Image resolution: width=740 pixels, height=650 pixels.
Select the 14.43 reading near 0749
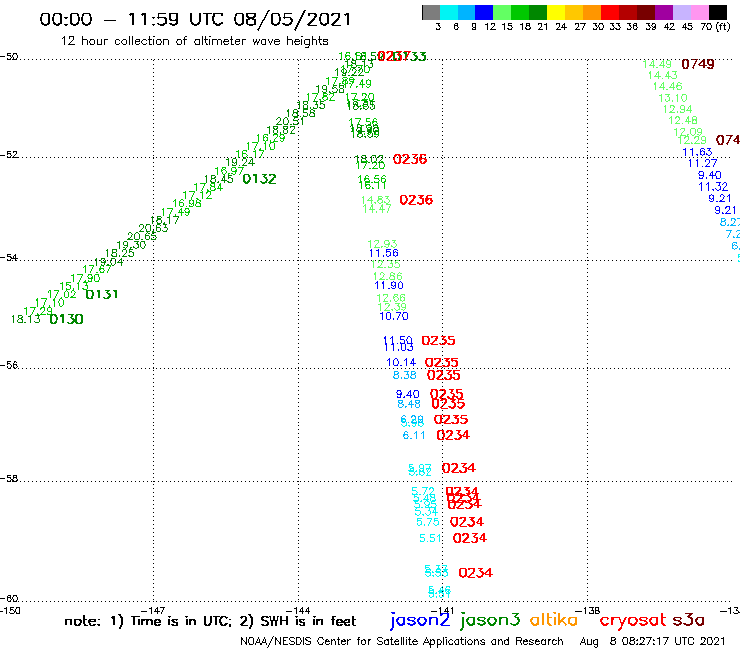click(663, 76)
